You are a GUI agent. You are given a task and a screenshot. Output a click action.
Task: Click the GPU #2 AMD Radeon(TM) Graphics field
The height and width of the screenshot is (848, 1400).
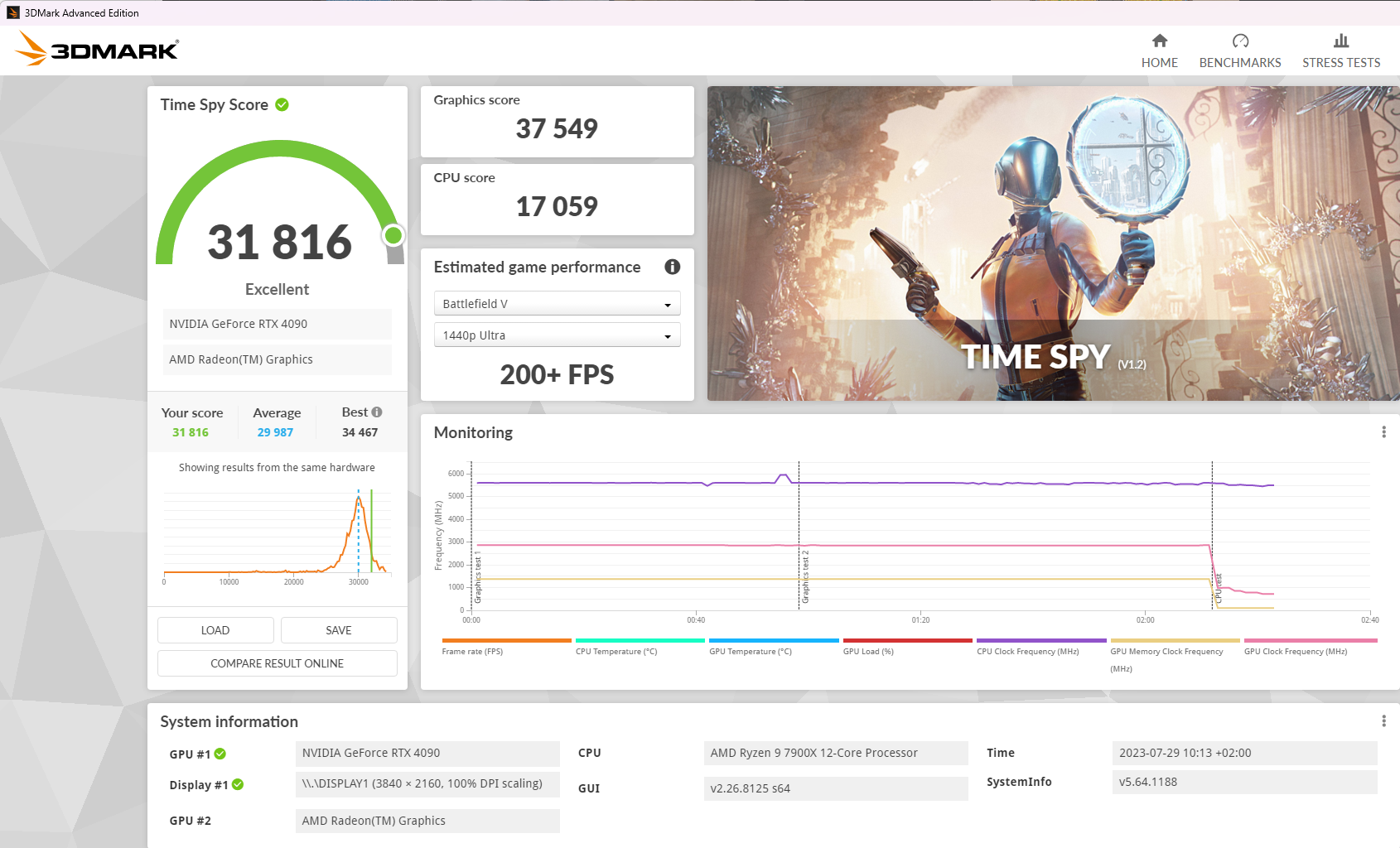pyautogui.click(x=427, y=821)
